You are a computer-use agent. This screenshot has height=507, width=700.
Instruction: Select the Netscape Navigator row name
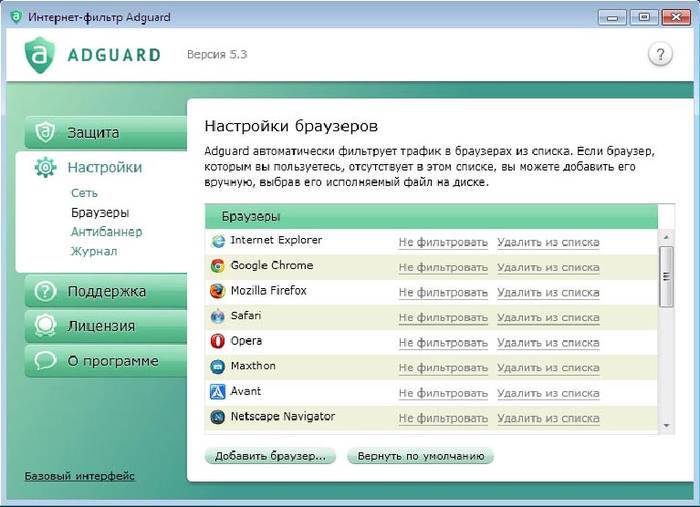(x=283, y=416)
